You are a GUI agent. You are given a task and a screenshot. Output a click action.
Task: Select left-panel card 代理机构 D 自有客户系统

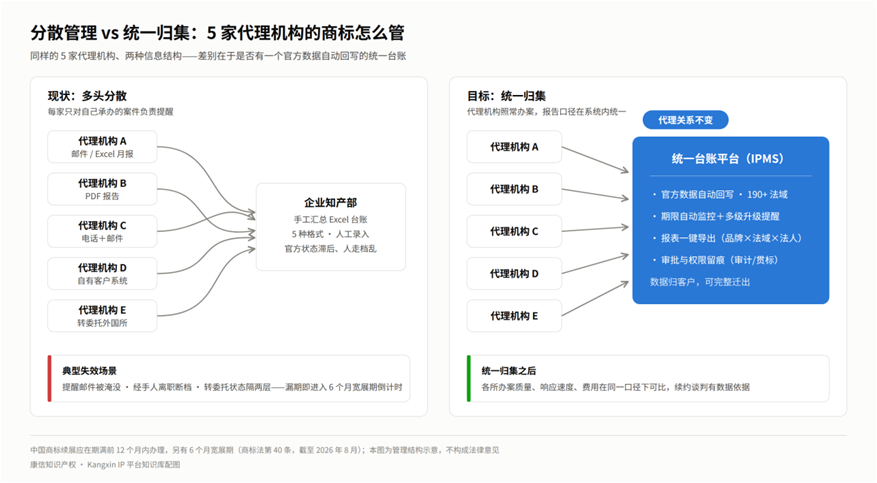tap(102, 273)
